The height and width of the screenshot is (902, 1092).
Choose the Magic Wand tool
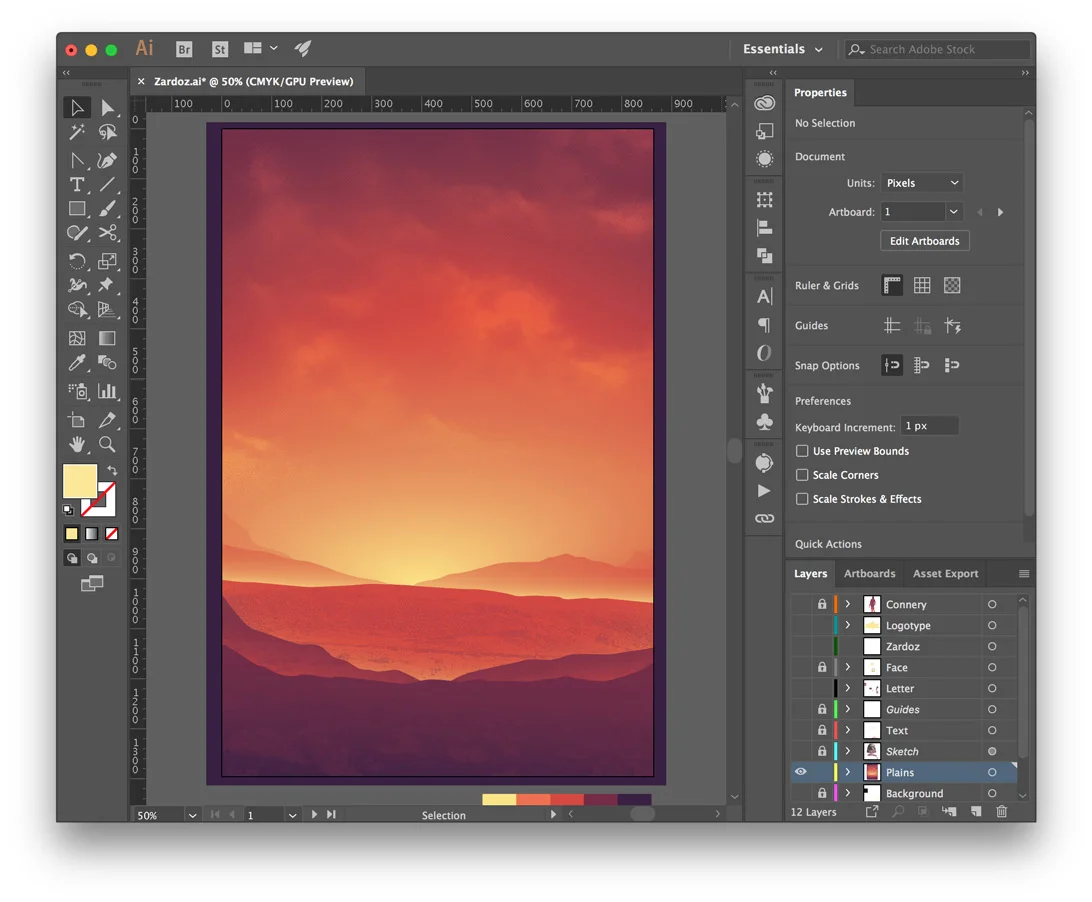click(x=77, y=132)
